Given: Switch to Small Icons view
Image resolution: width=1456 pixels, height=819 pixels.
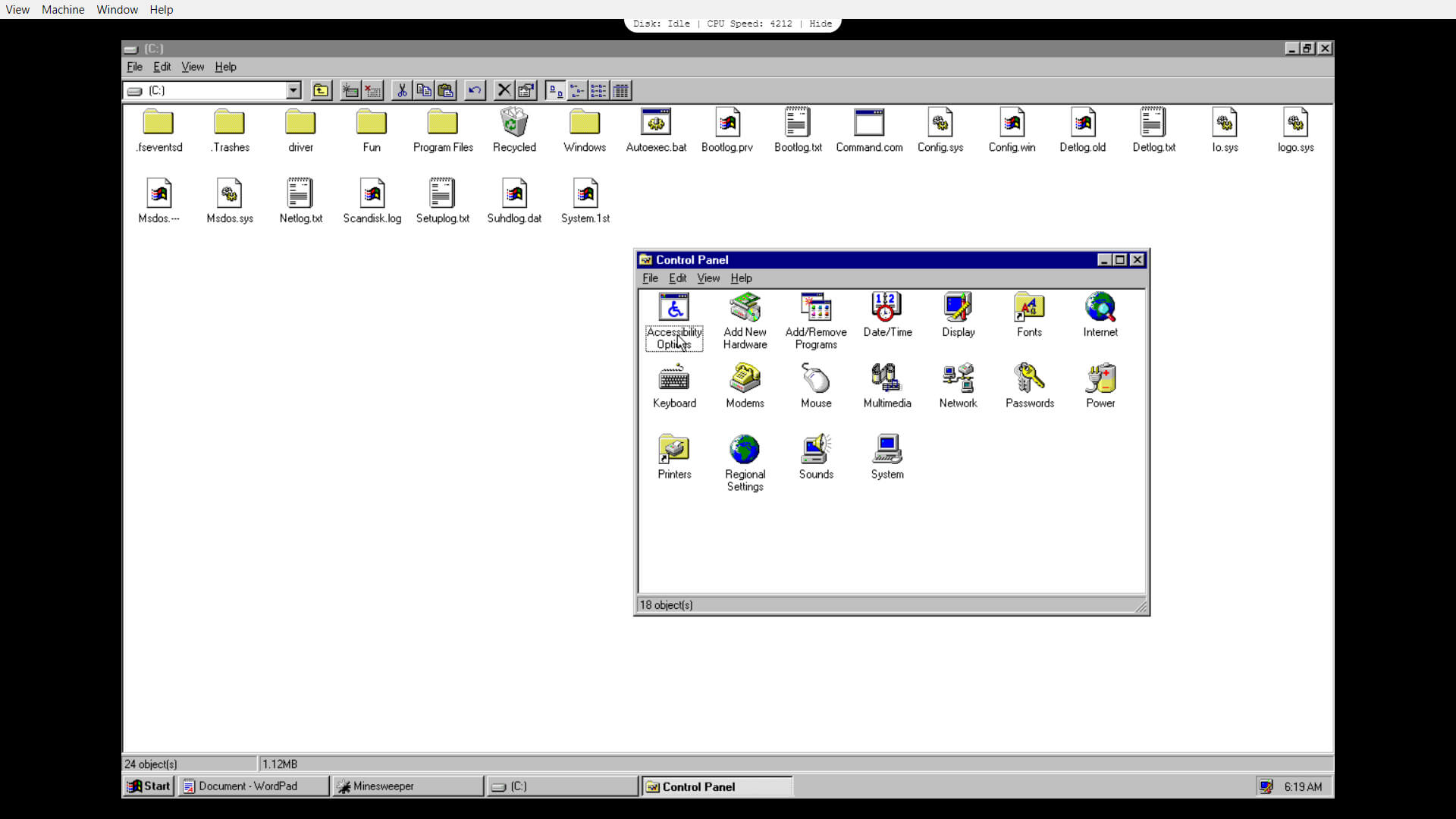Looking at the screenshot, I should tap(577, 90).
